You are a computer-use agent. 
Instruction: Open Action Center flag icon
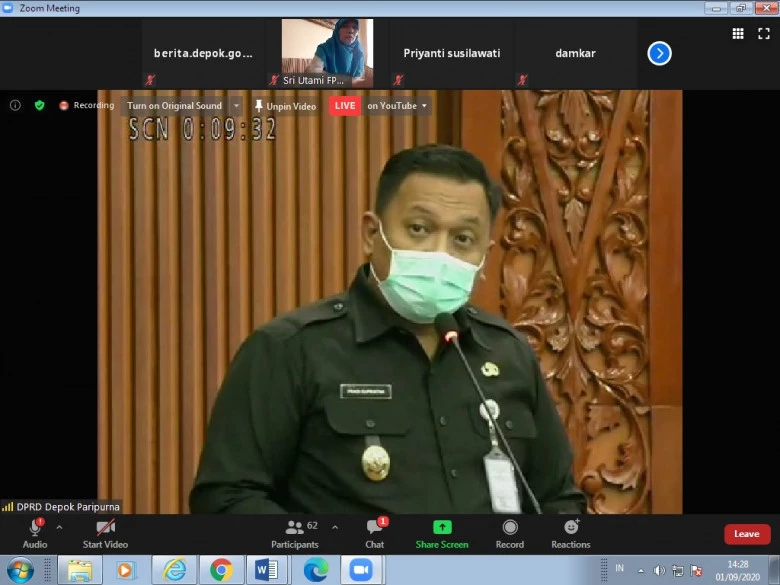tap(696, 571)
